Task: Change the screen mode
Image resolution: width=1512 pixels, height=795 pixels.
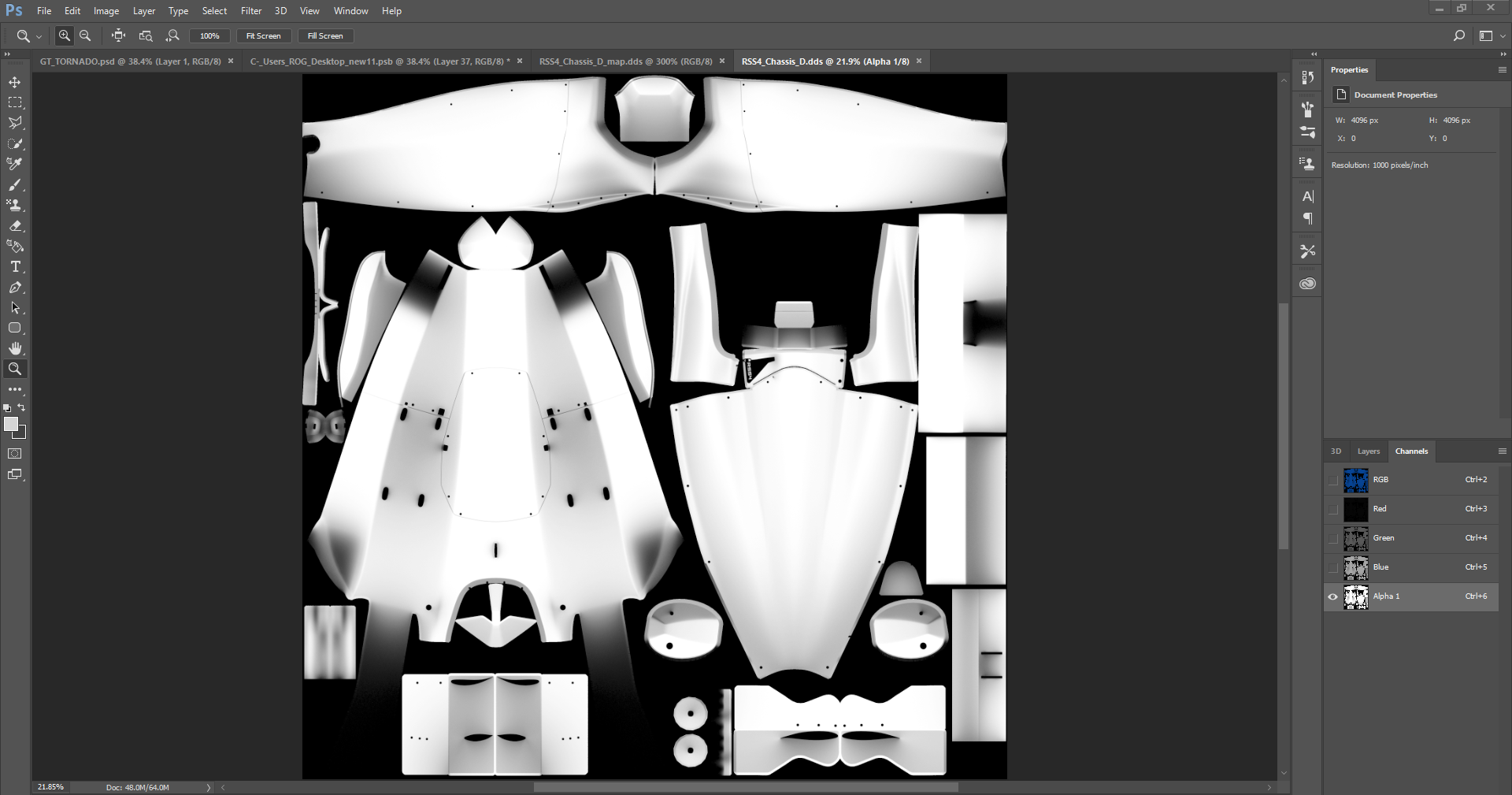Action: coord(15,474)
